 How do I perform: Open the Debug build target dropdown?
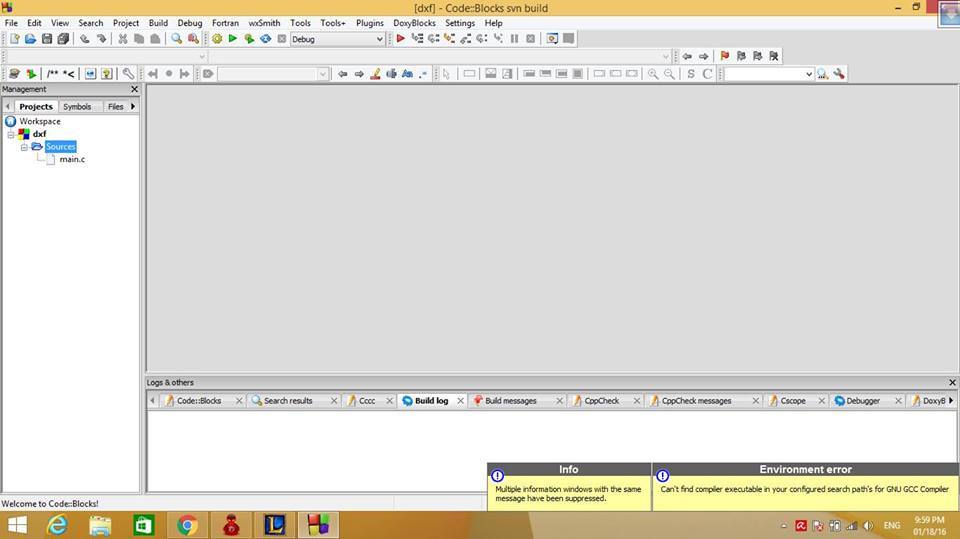click(379, 39)
